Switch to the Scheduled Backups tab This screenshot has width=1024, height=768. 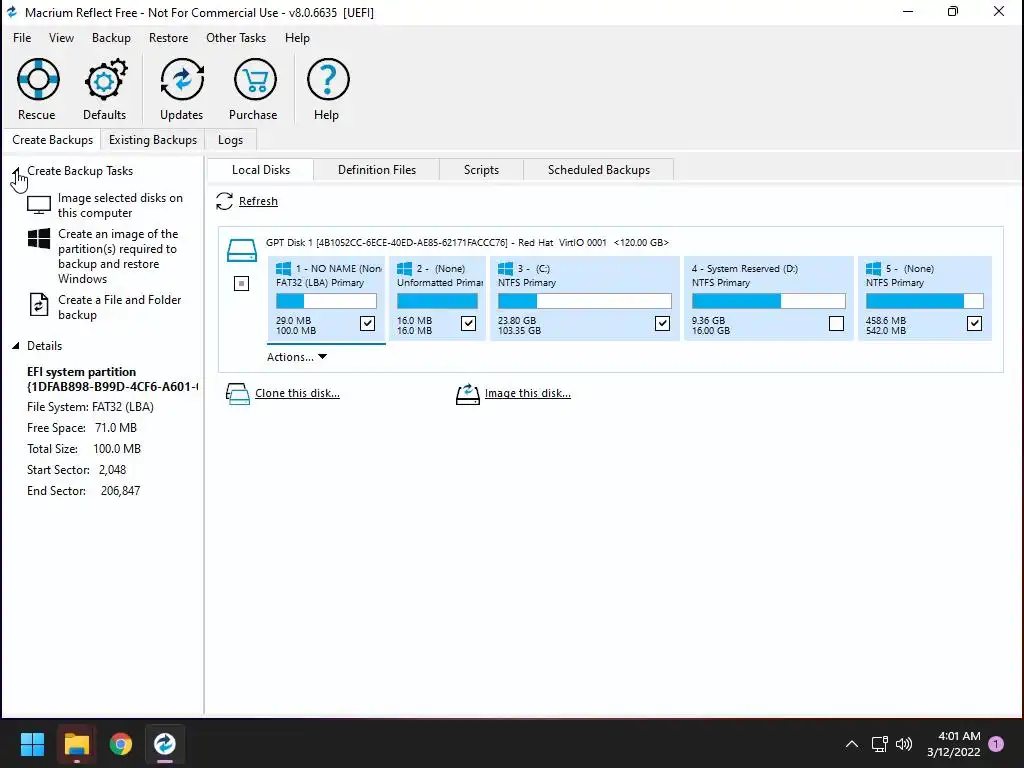[599, 170]
